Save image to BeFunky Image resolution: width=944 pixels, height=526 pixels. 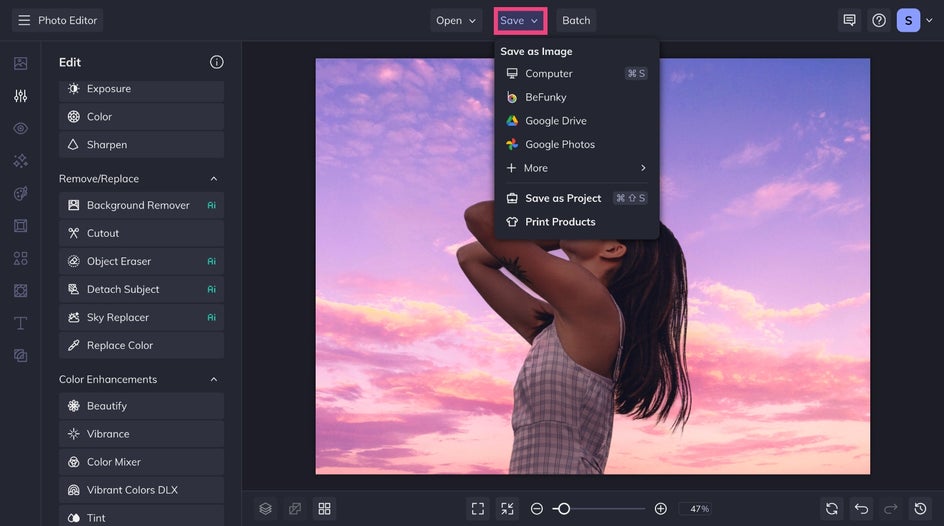click(x=577, y=97)
